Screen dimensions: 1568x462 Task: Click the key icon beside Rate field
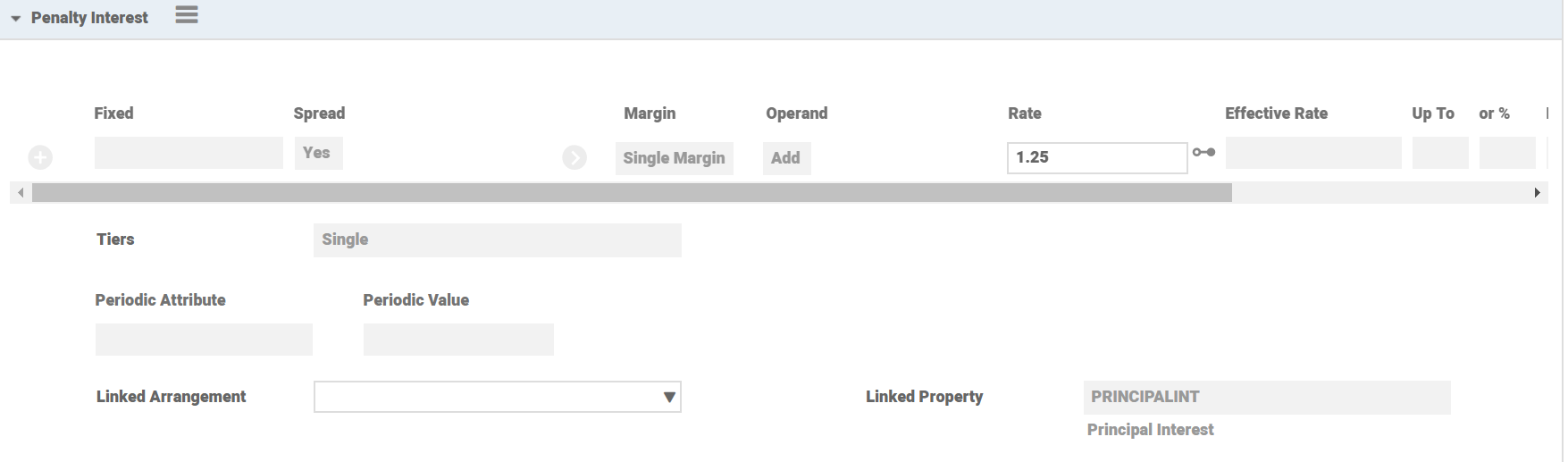click(x=1204, y=153)
